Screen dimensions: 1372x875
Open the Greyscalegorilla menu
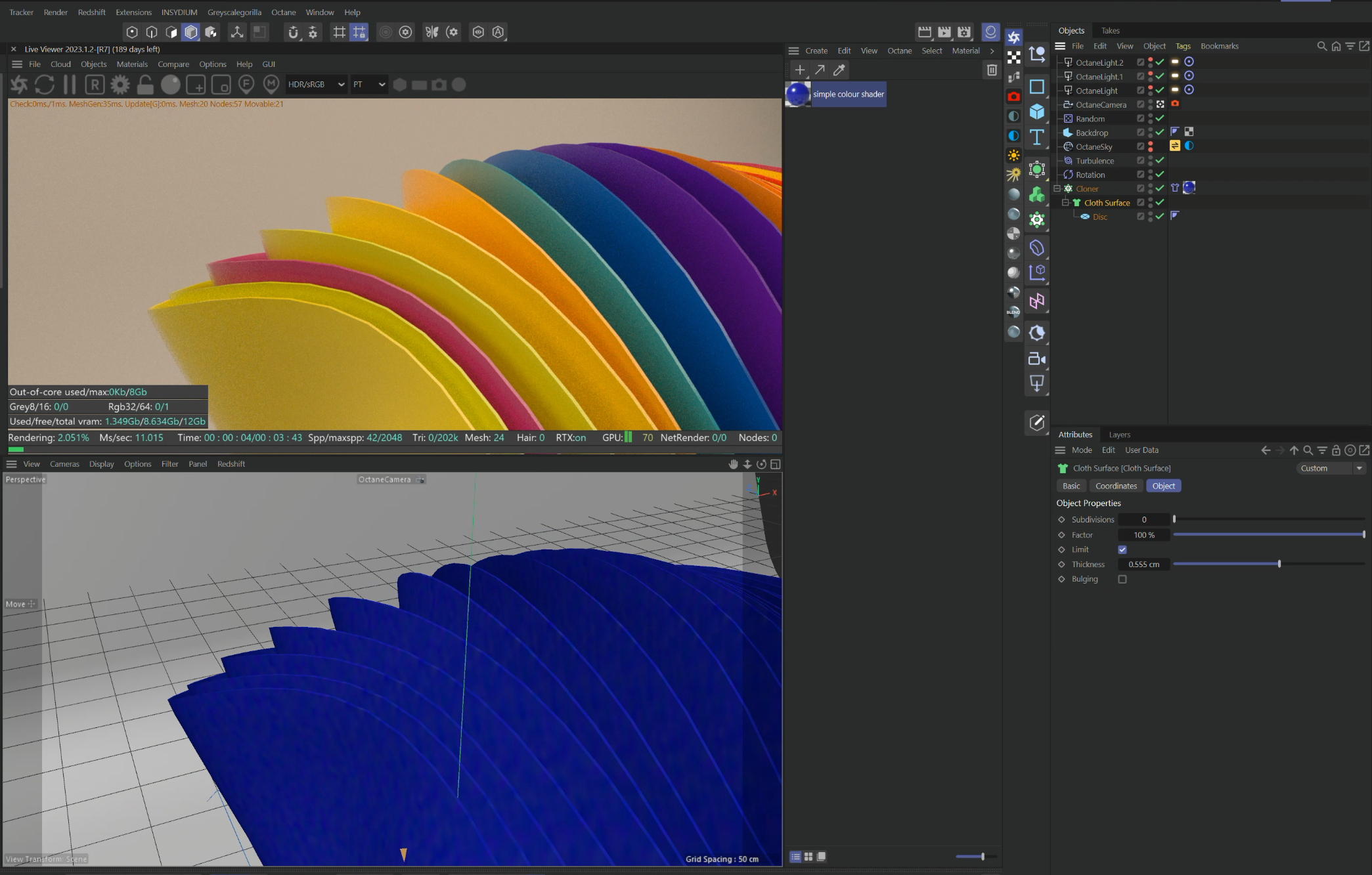(x=234, y=12)
